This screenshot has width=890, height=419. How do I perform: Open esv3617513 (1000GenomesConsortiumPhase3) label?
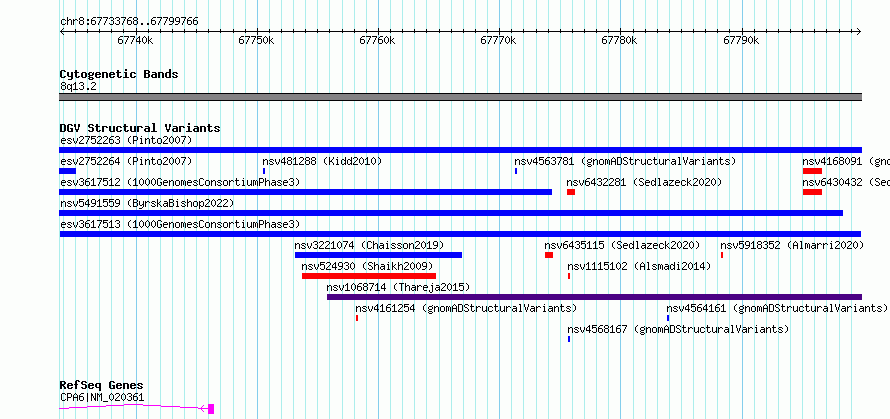point(180,224)
